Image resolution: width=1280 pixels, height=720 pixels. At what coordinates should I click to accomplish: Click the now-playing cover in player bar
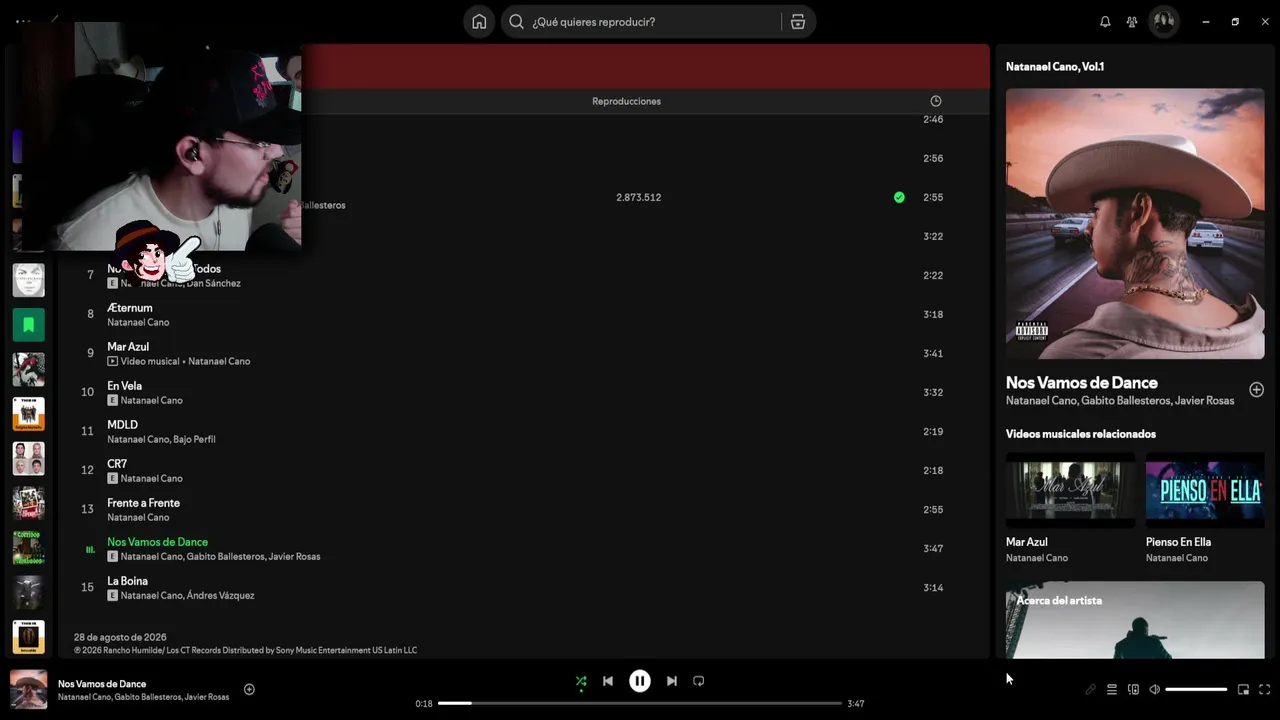tap(29, 689)
